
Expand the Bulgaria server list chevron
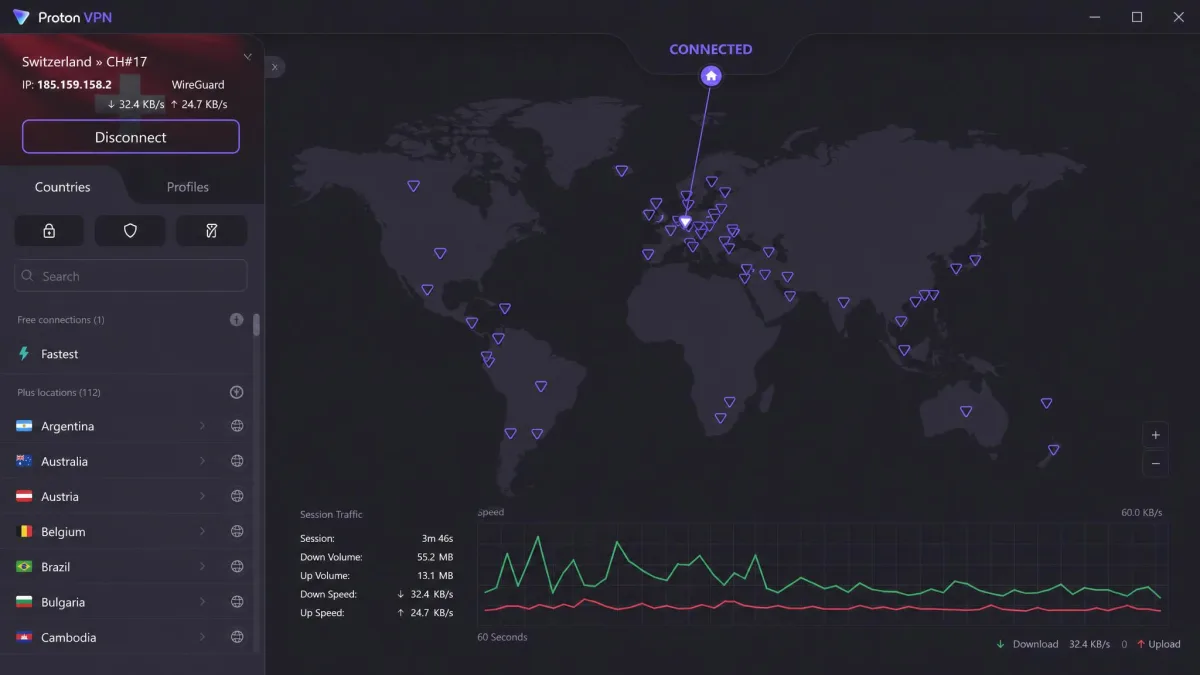[x=202, y=602]
